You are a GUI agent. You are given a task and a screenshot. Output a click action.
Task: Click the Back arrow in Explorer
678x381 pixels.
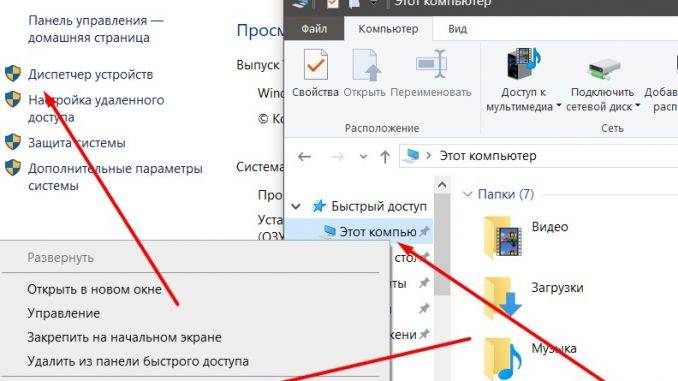point(304,157)
